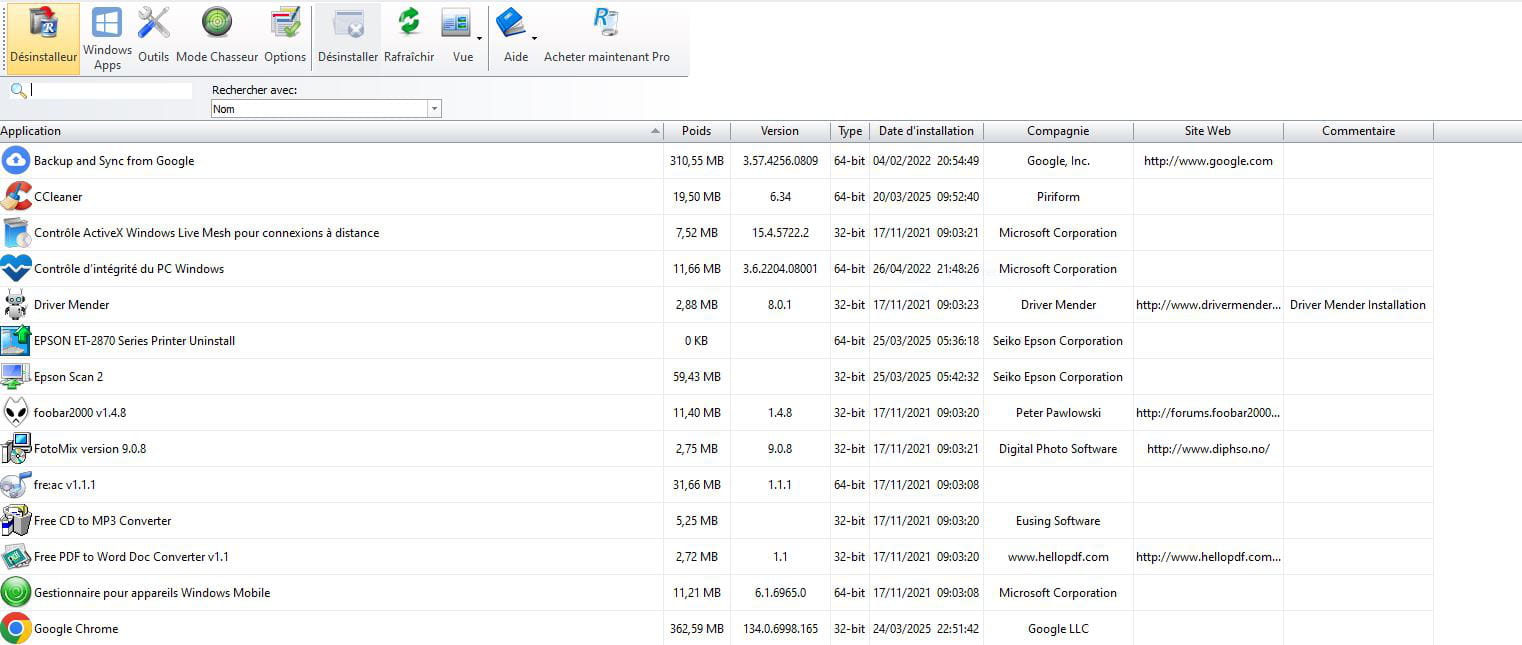Click 'Backup and Sync from Google' name

point(114,161)
